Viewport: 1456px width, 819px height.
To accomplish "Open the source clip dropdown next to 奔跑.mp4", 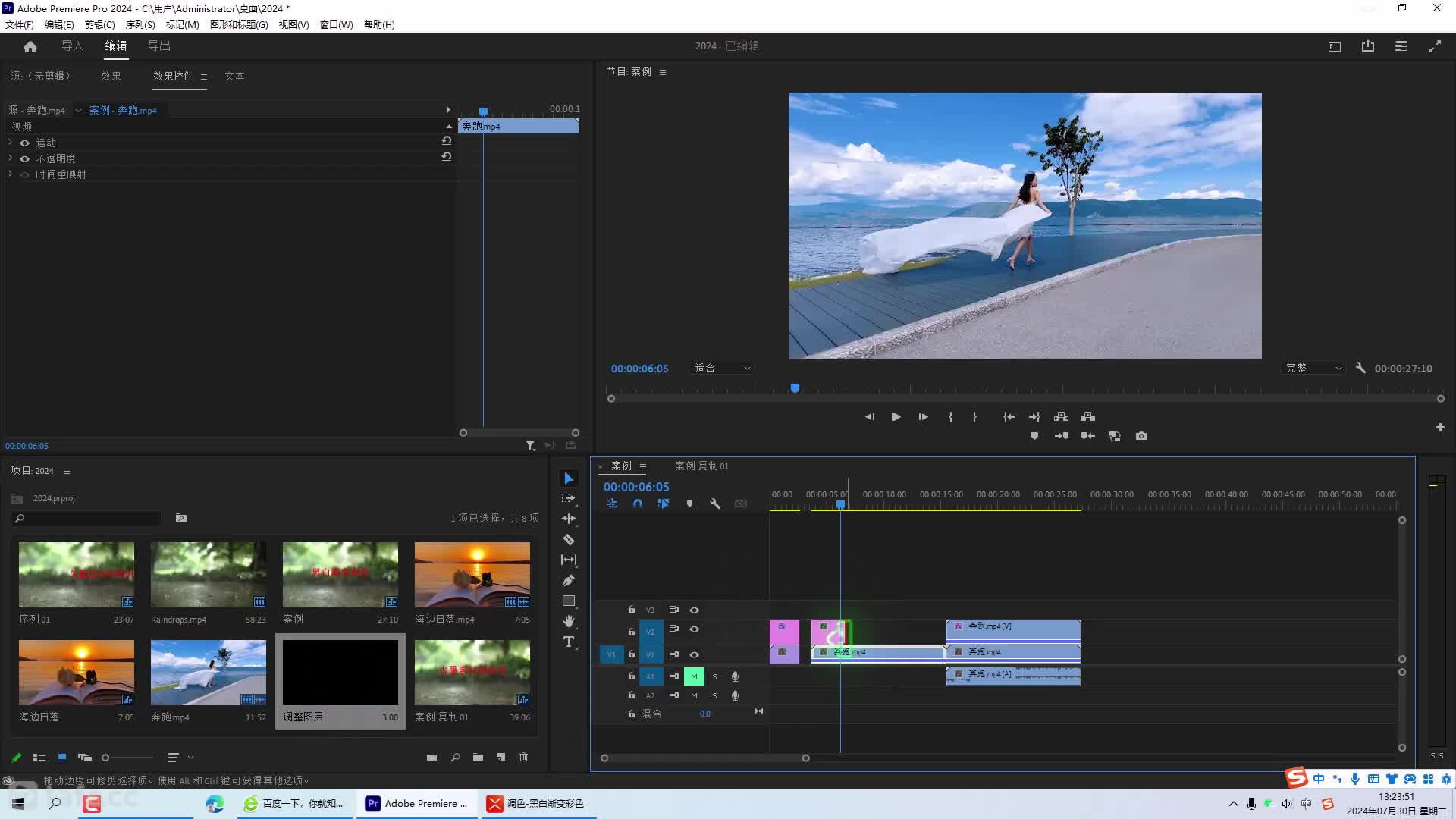I will (x=78, y=110).
